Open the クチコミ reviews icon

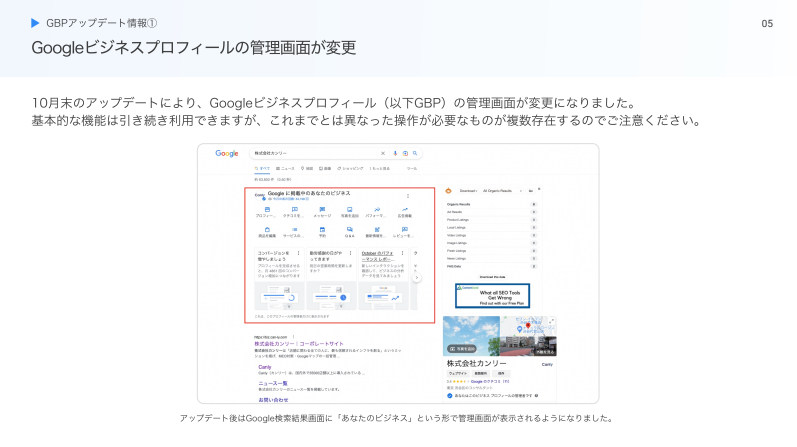pos(294,210)
